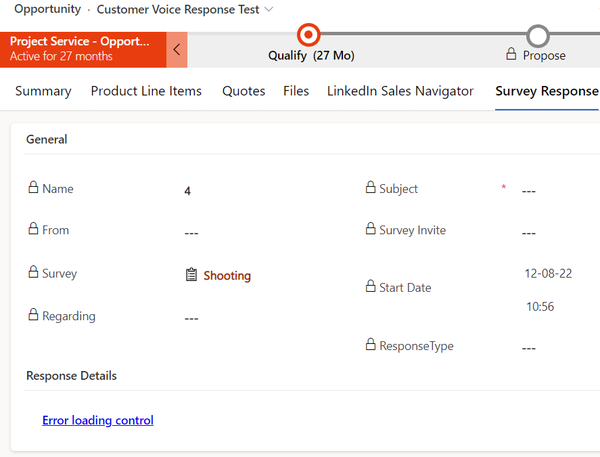This screenshot has height=457, width=600.
Task: Click the Subject field empty value
Action: (x=529, y=191)
